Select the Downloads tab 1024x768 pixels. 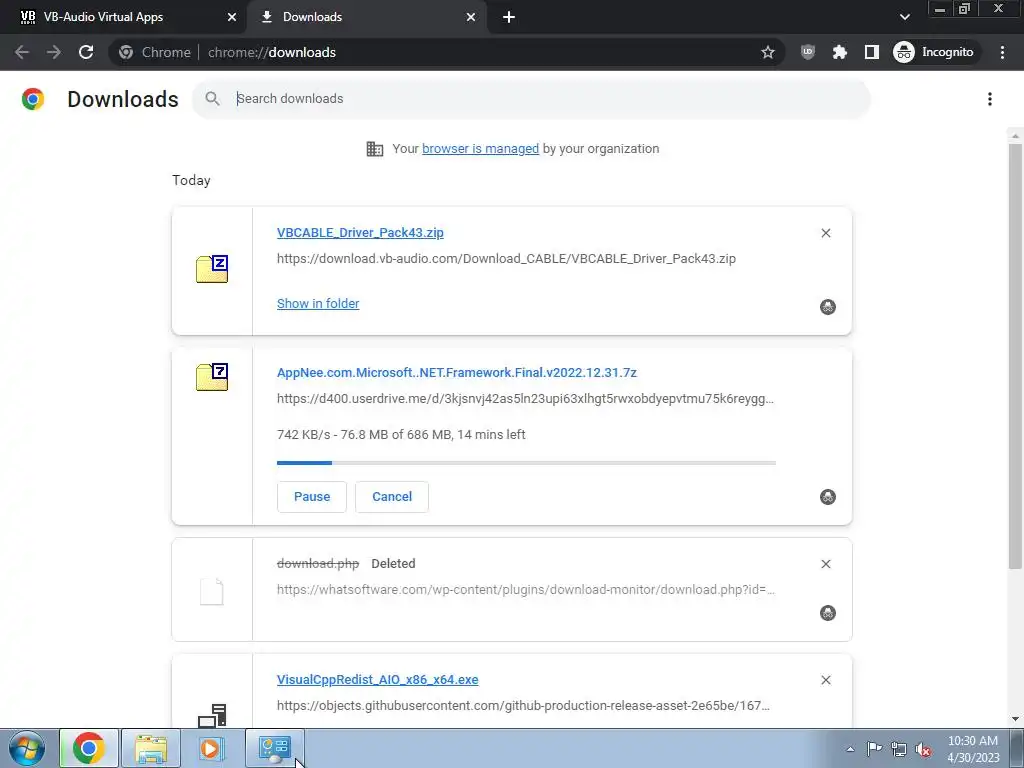[x=366, y=17]
